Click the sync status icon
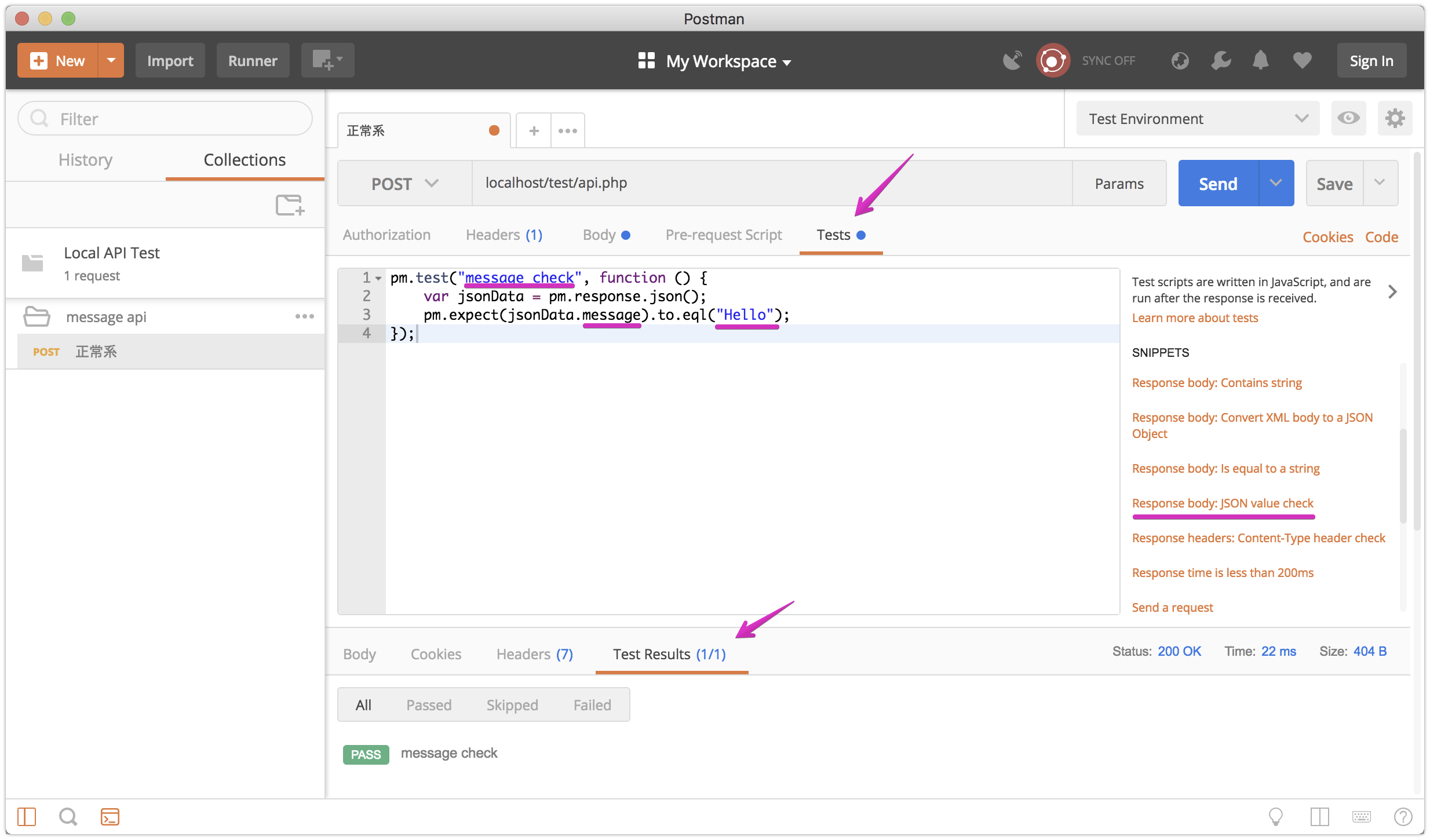The image size is (1430, 840). tap(1053, 60)
